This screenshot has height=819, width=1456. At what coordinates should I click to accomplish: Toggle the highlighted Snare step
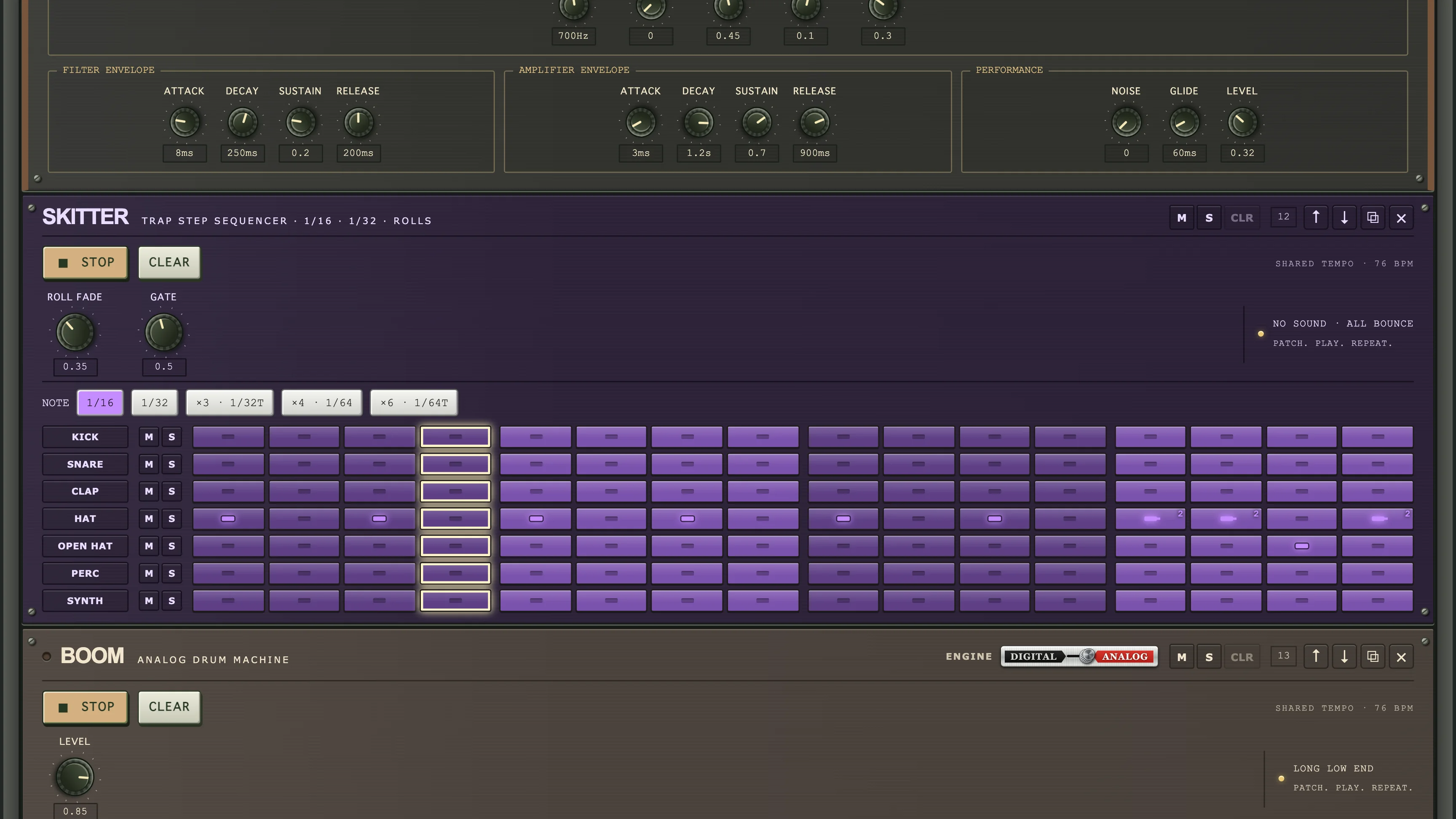[x=455, y=464]
